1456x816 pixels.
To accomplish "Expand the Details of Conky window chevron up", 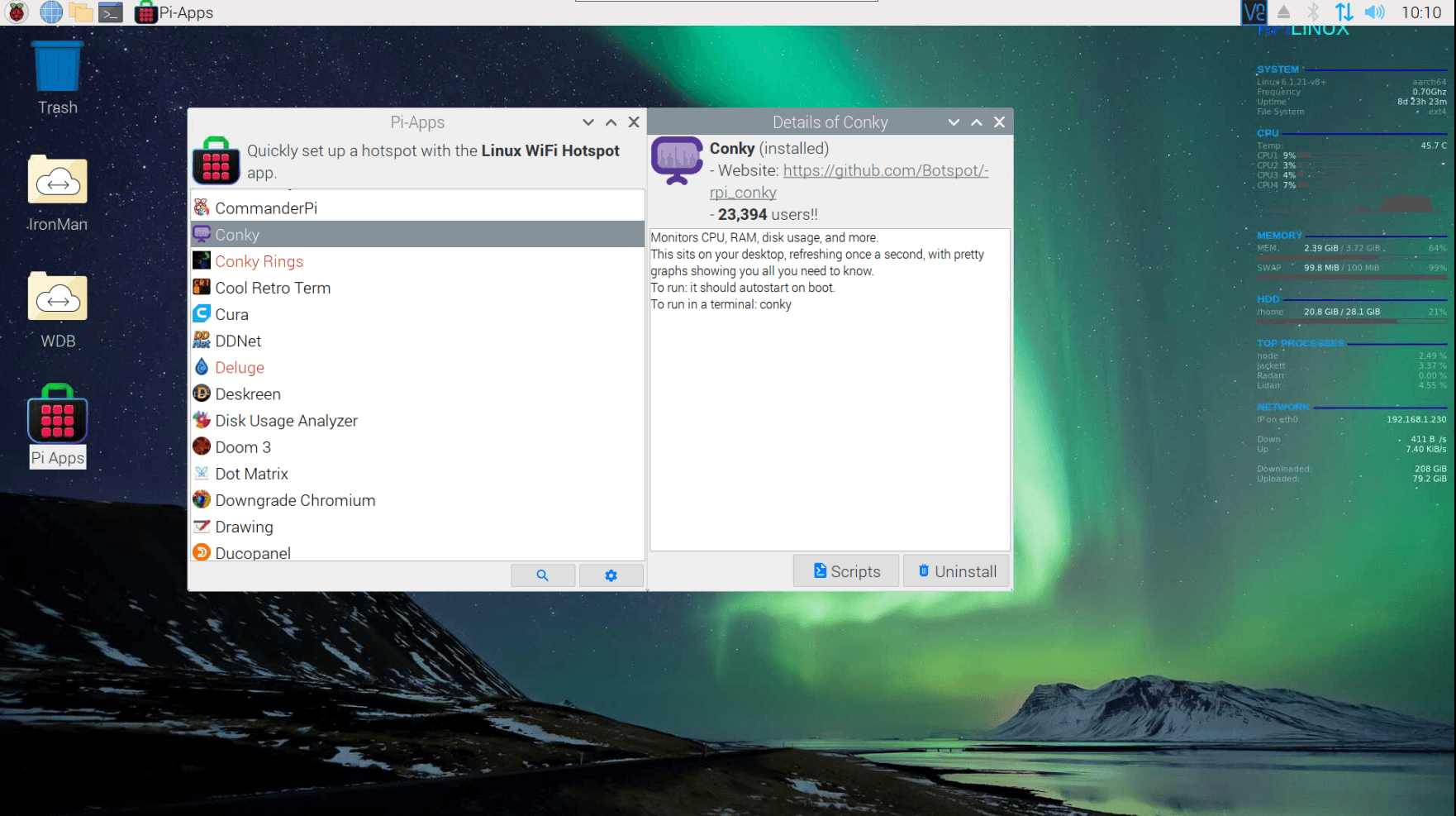I will [977, 122].
